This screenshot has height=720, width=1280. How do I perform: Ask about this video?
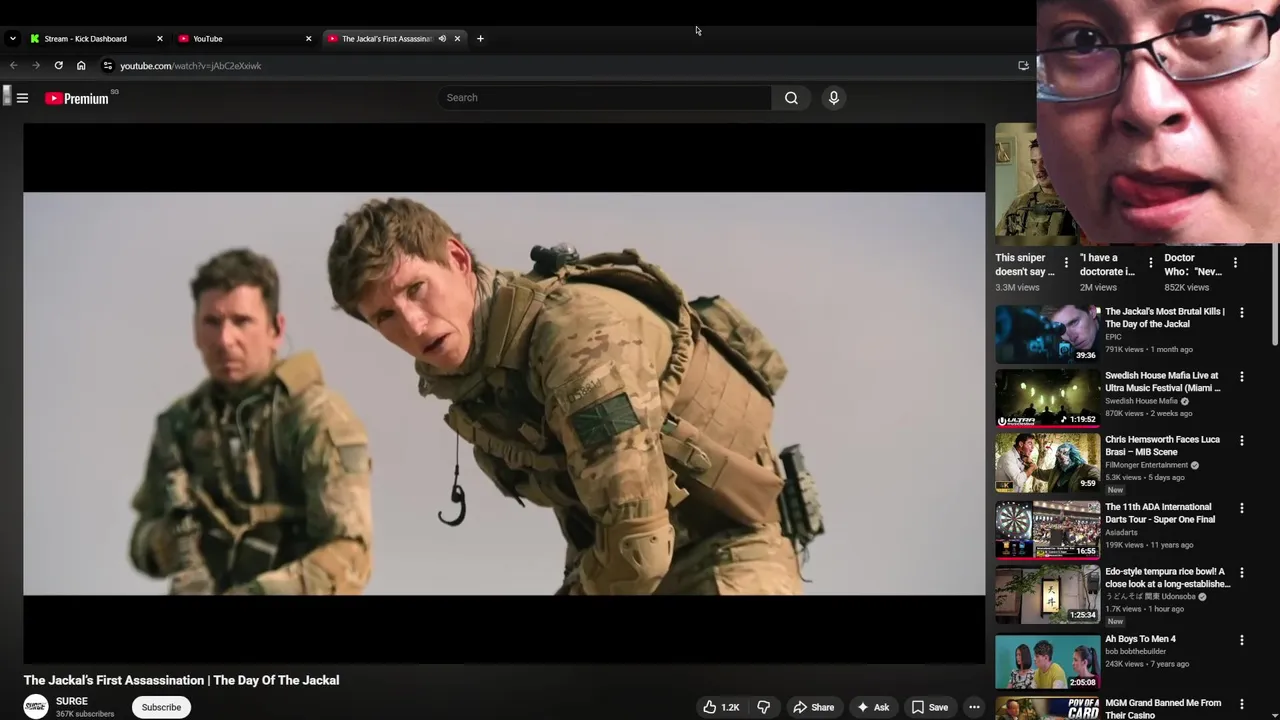(873, 707)
